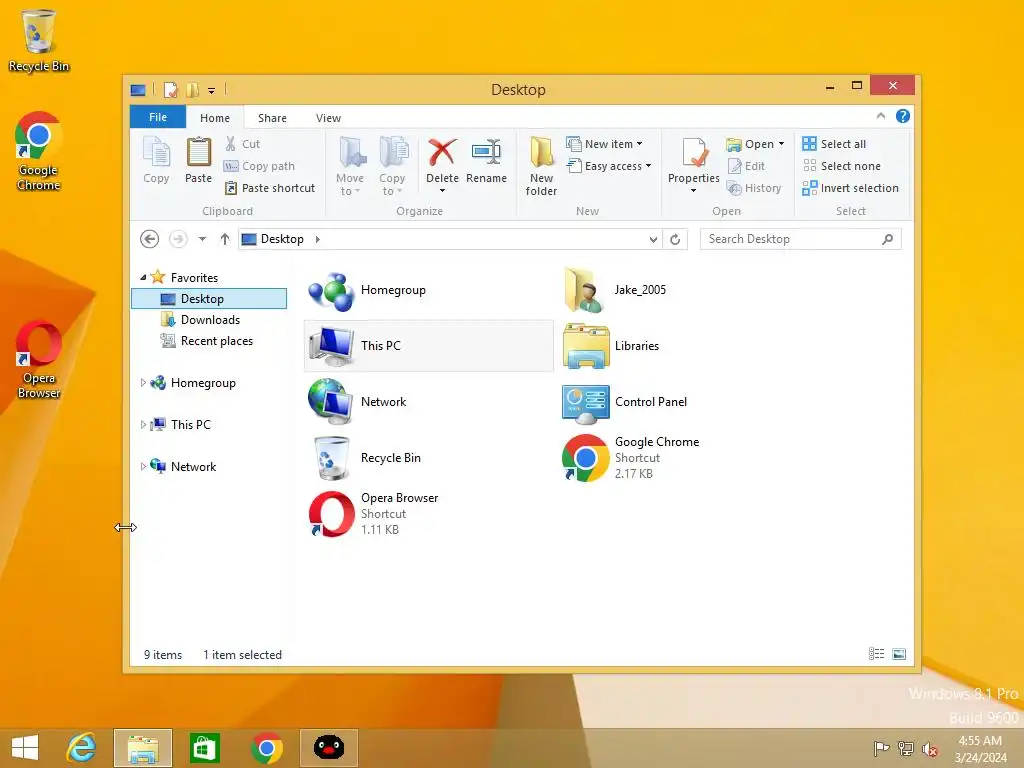1024x768 pixels.
Task: Minimize the ribbon with the chevron
Action: (x=880, y=116)
